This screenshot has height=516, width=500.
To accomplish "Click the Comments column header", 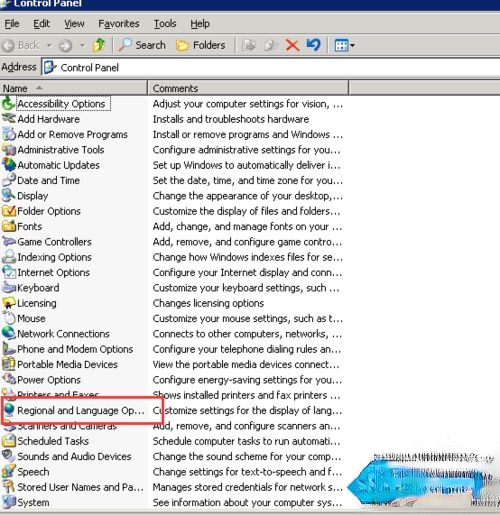I will (248, 88).
